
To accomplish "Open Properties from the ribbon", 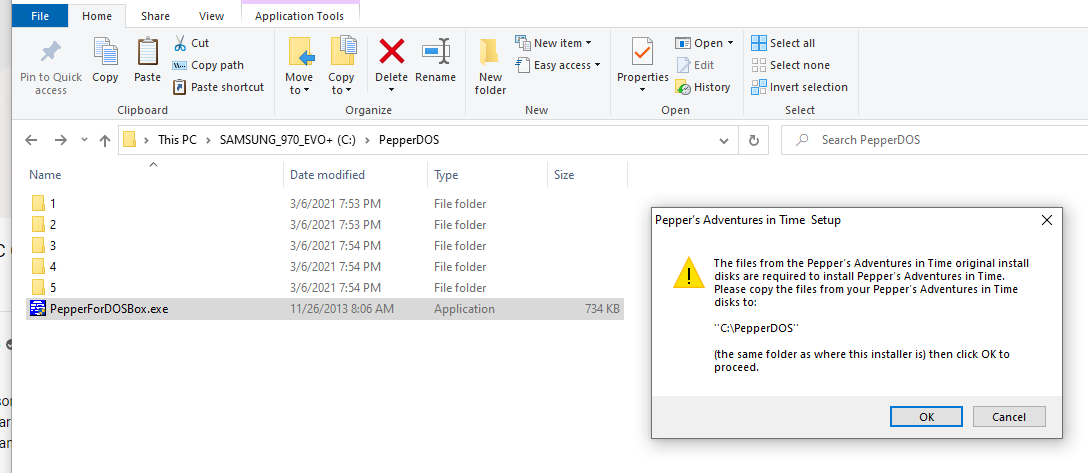I will coord(643,66).
